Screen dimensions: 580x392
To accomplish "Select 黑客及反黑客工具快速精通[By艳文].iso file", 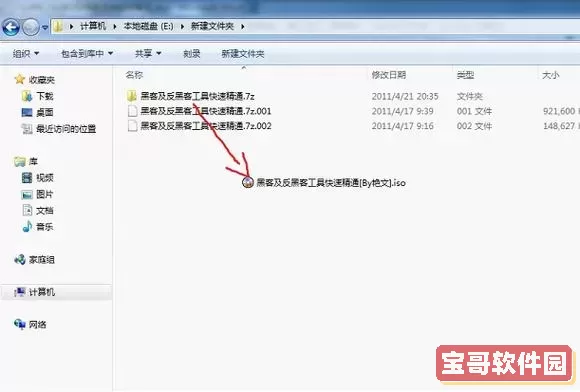I will click(331, 183).
